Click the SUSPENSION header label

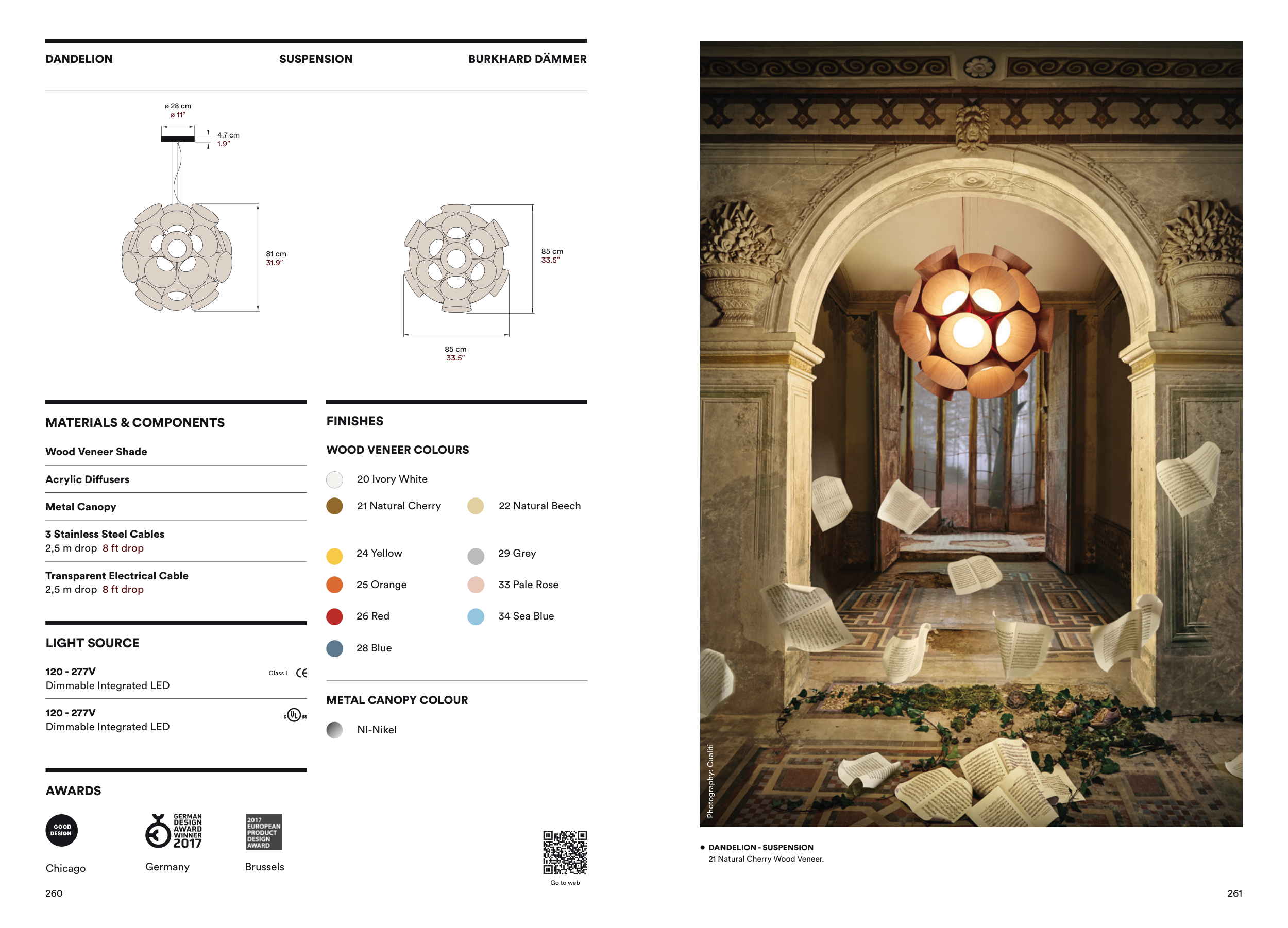click(316, 59)
